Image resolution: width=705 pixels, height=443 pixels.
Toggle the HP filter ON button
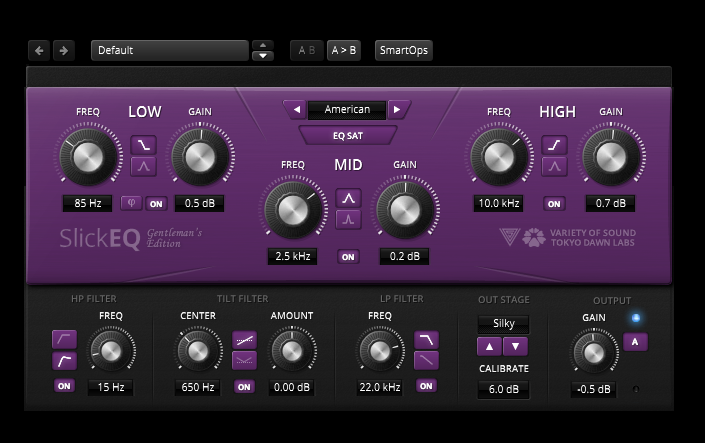click(64, 386)
